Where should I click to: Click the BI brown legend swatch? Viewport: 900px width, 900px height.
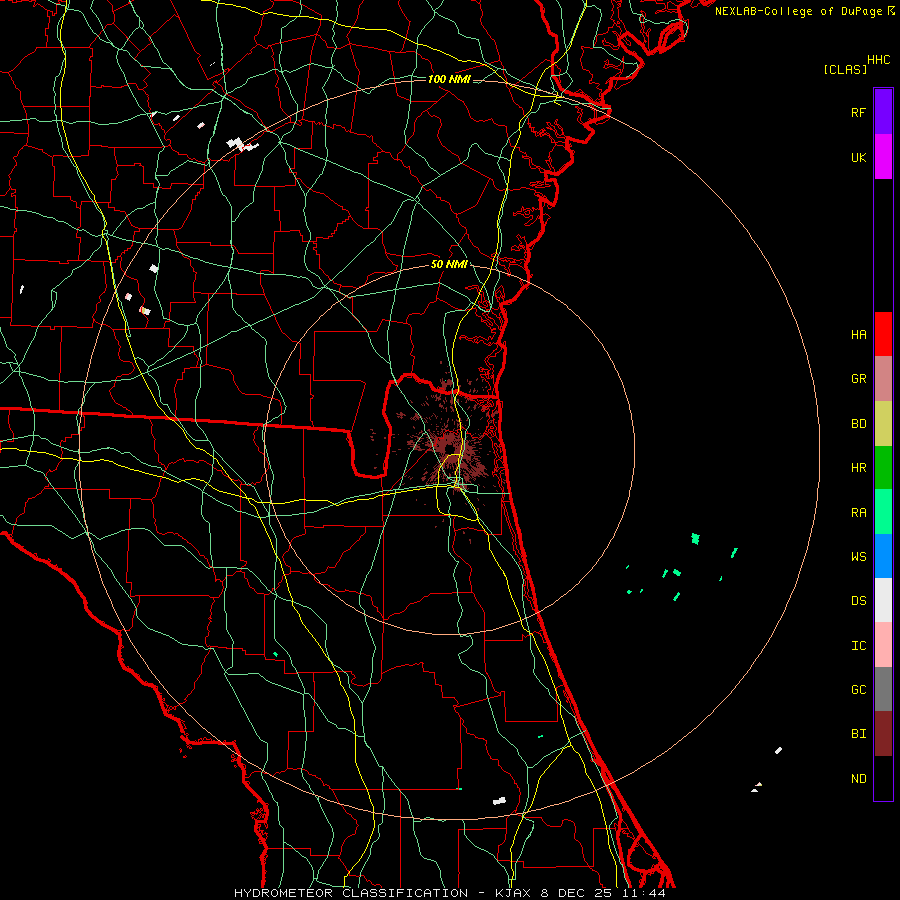click(883, 734)
